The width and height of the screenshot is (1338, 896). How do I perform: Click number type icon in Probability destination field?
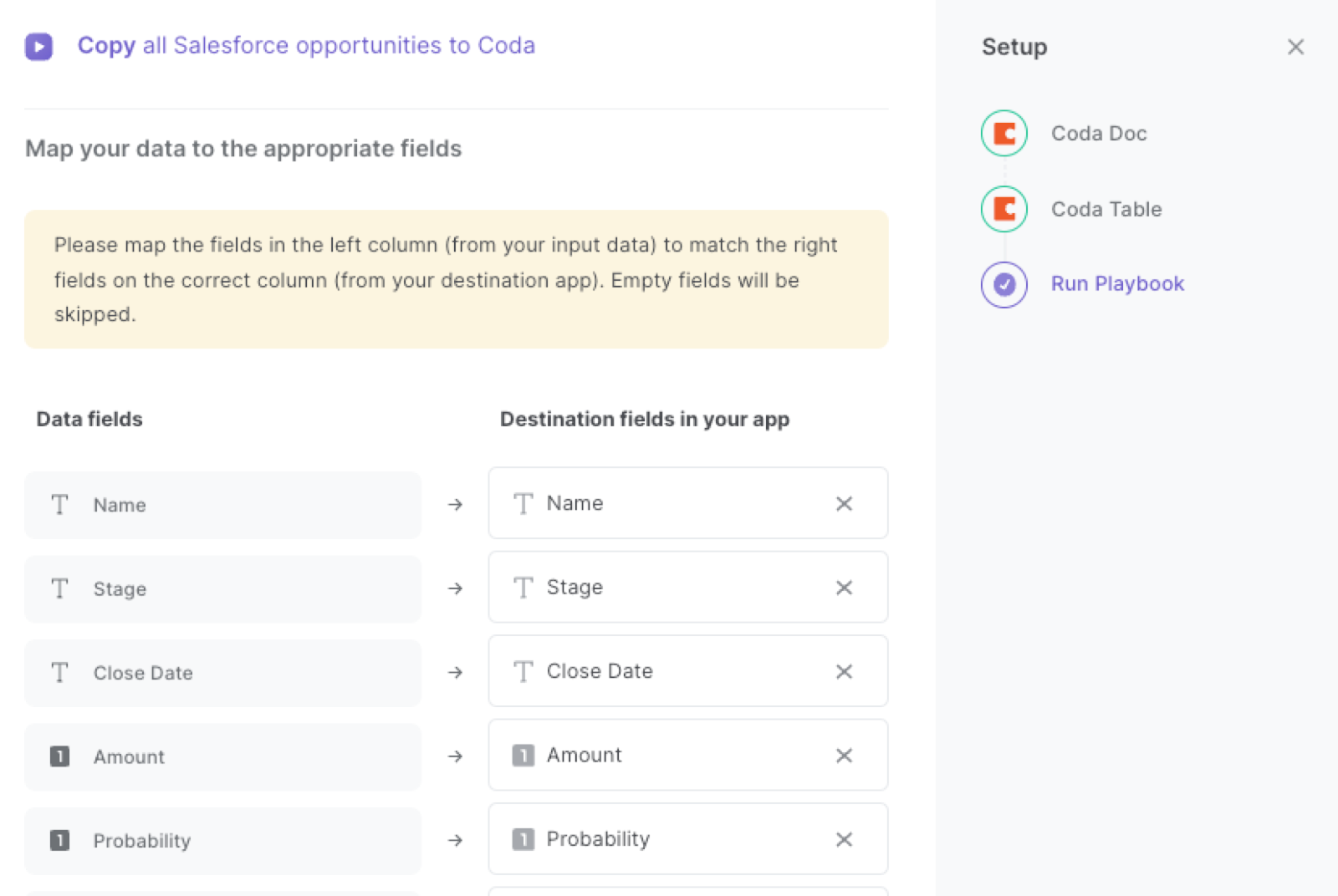(x=523, y=839)
